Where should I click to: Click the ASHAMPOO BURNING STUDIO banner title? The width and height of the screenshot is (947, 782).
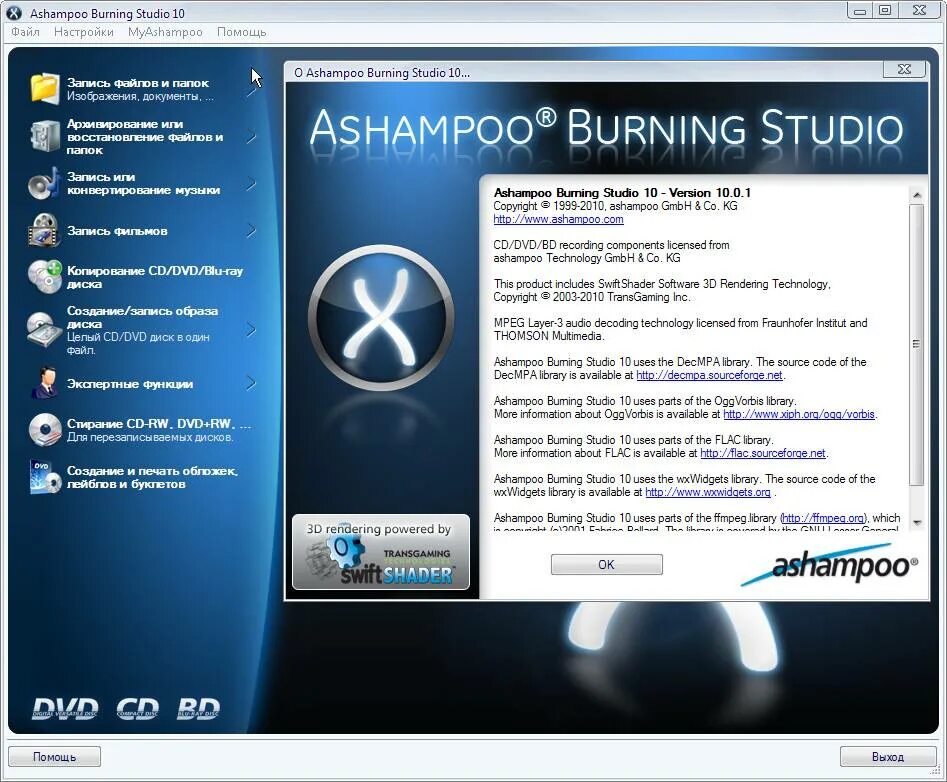pos(606,128)
